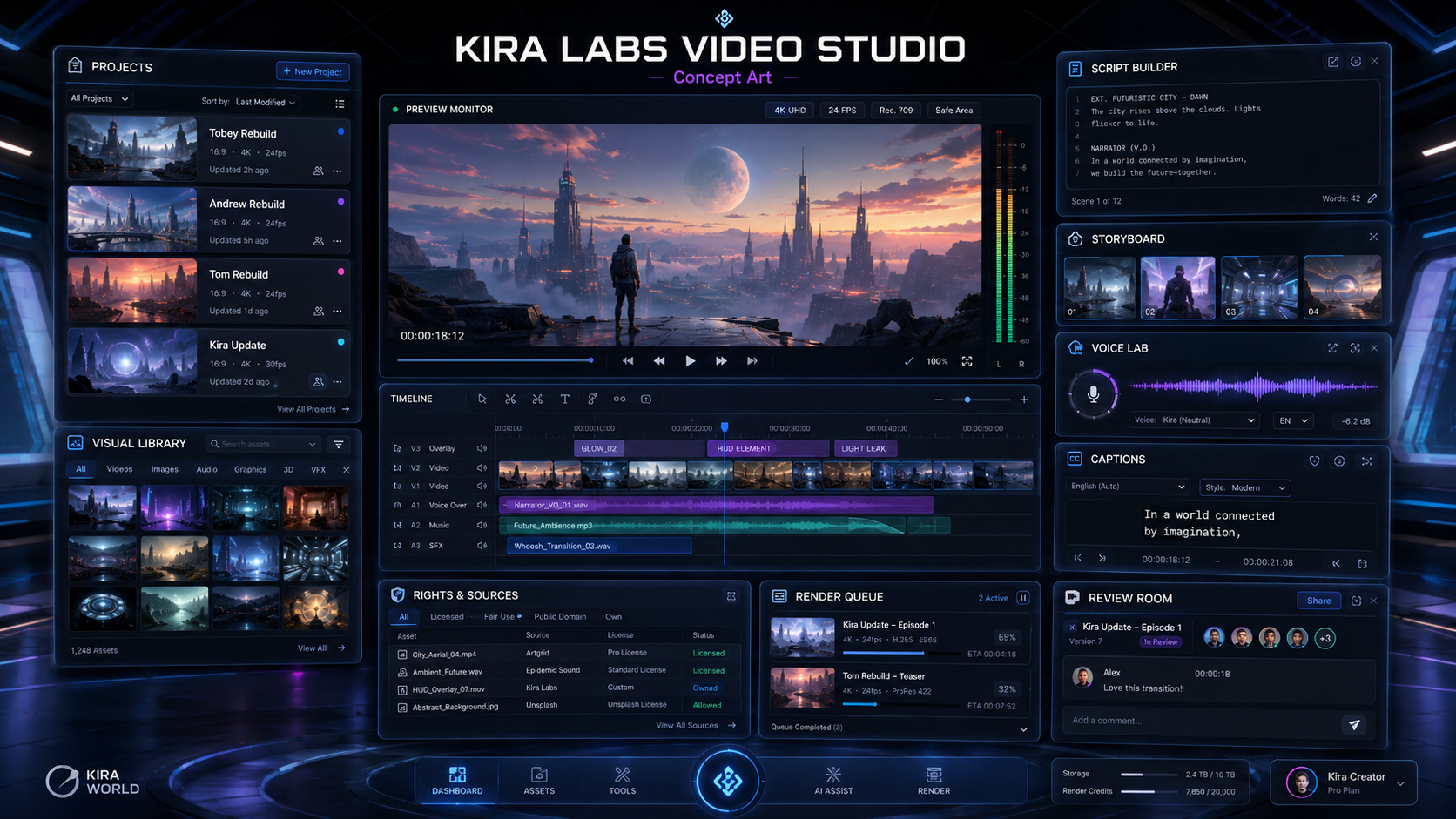Image resolution: width=1456 pixels, height=819 pixels.
Task: Open more options for Tobey Rebuild project
Action: [x=337, y=171]
